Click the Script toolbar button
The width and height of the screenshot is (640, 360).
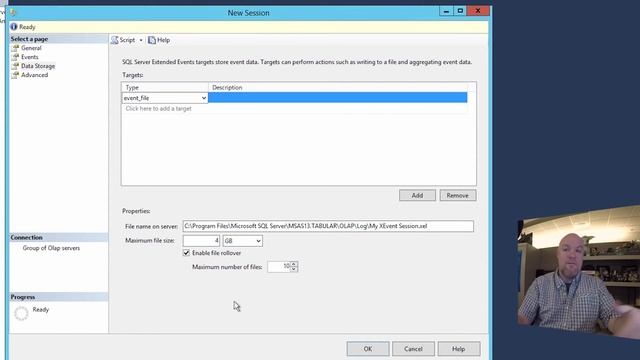pos(123,40)
